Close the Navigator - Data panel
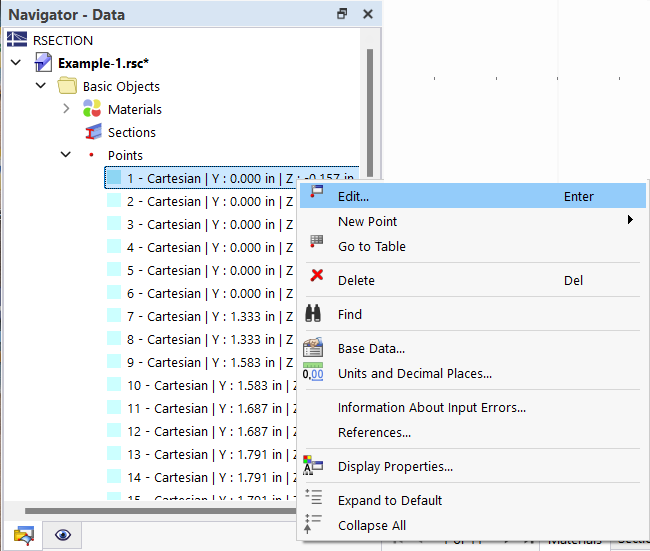Viewport: 650px width, 551px height. coord(368,14)
